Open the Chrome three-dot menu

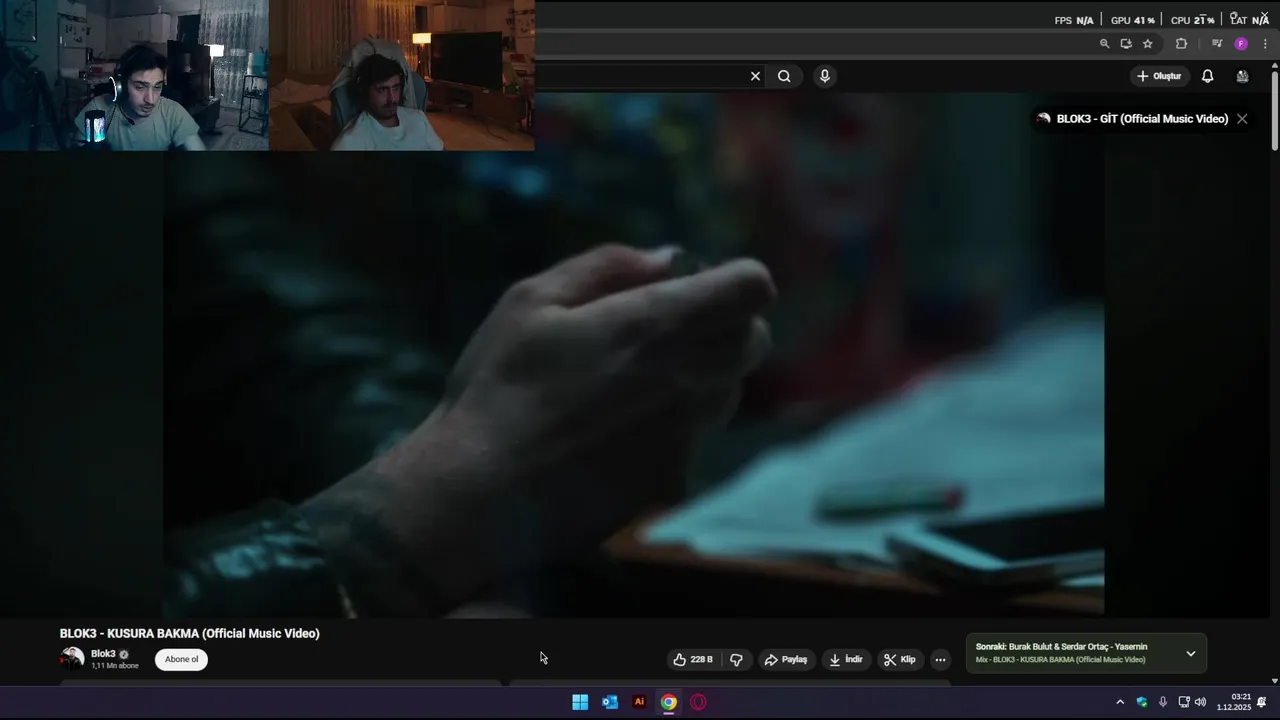pyautogui.click(x=1265, y=44)
